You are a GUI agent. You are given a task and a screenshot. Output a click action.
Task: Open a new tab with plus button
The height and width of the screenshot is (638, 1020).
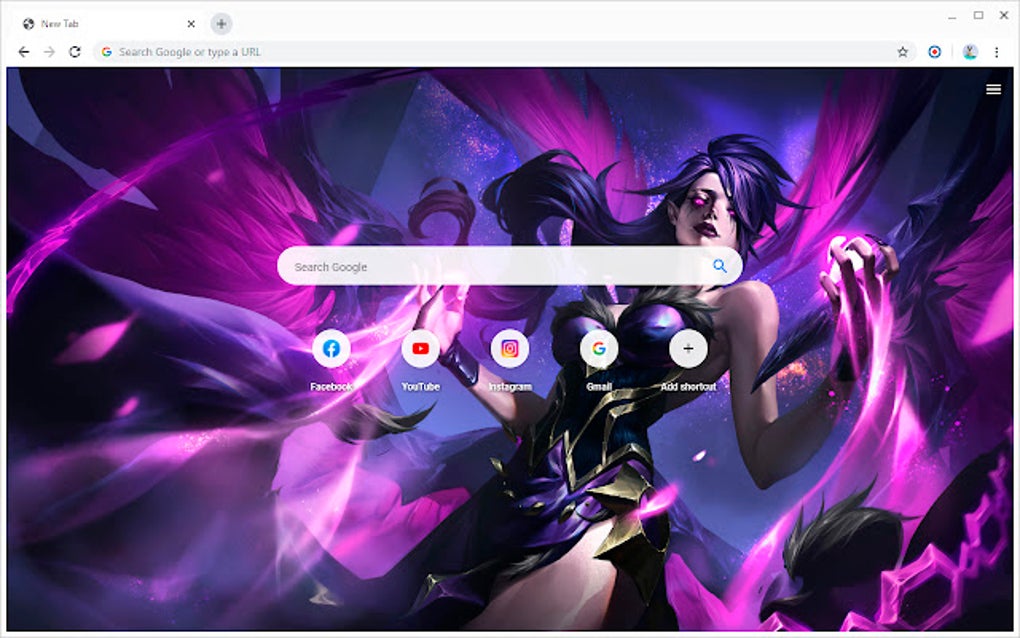coord(221,24)
